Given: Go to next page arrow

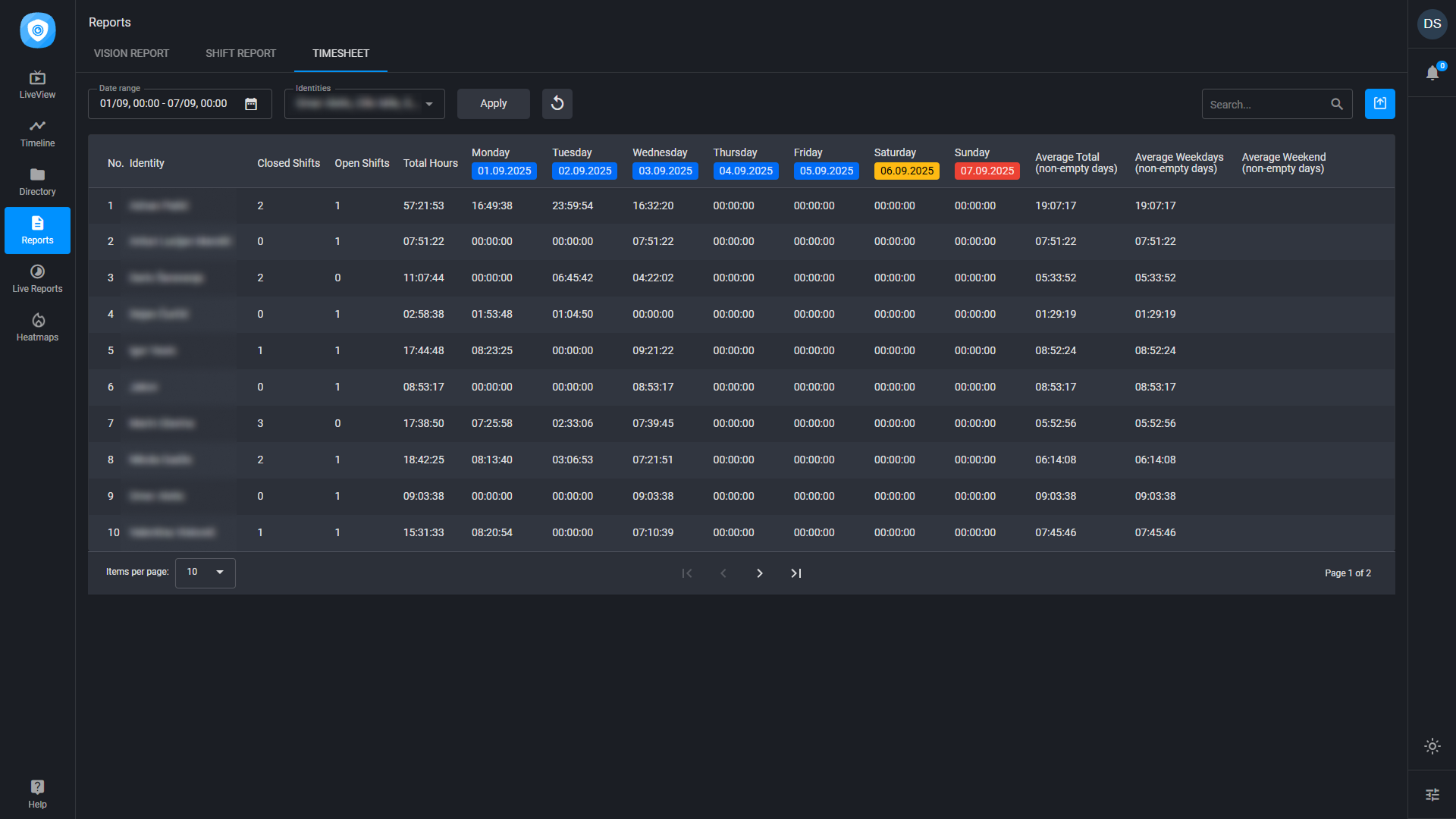Looking at the screenshot, I should pyautogui.click(x=759, y=573).
